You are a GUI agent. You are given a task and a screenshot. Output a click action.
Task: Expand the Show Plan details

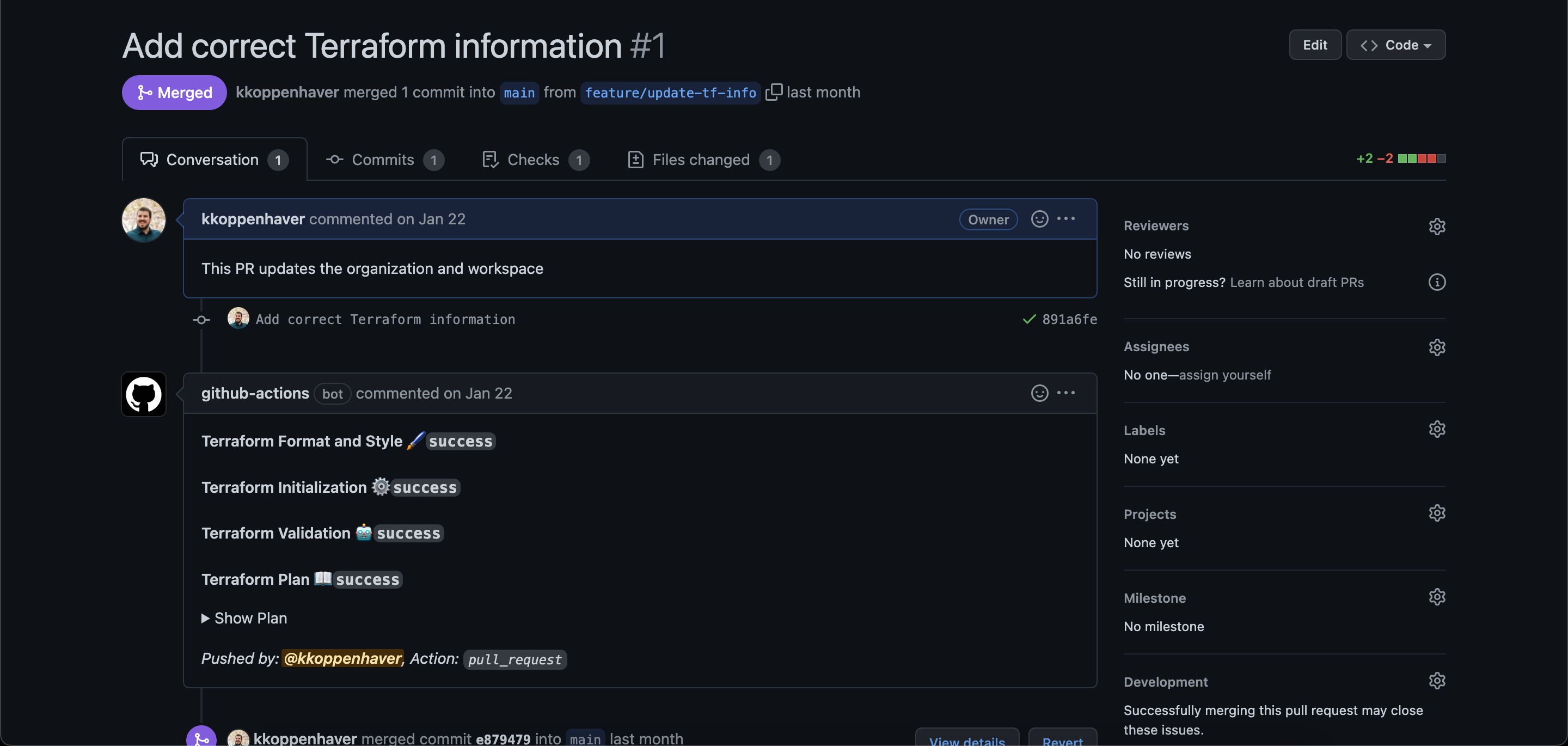click(244, 618)
